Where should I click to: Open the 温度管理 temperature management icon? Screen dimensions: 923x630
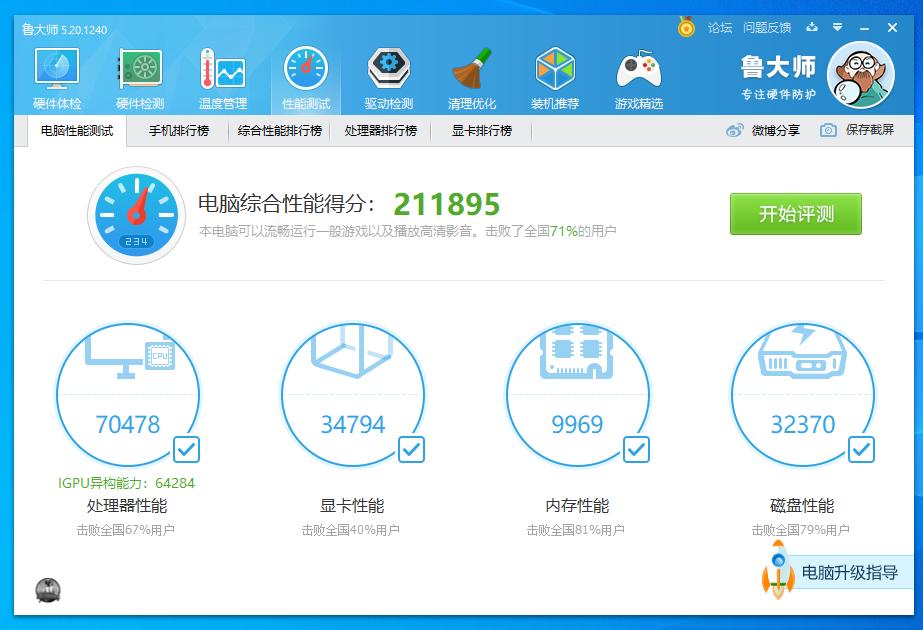click(x=223, y=79)
